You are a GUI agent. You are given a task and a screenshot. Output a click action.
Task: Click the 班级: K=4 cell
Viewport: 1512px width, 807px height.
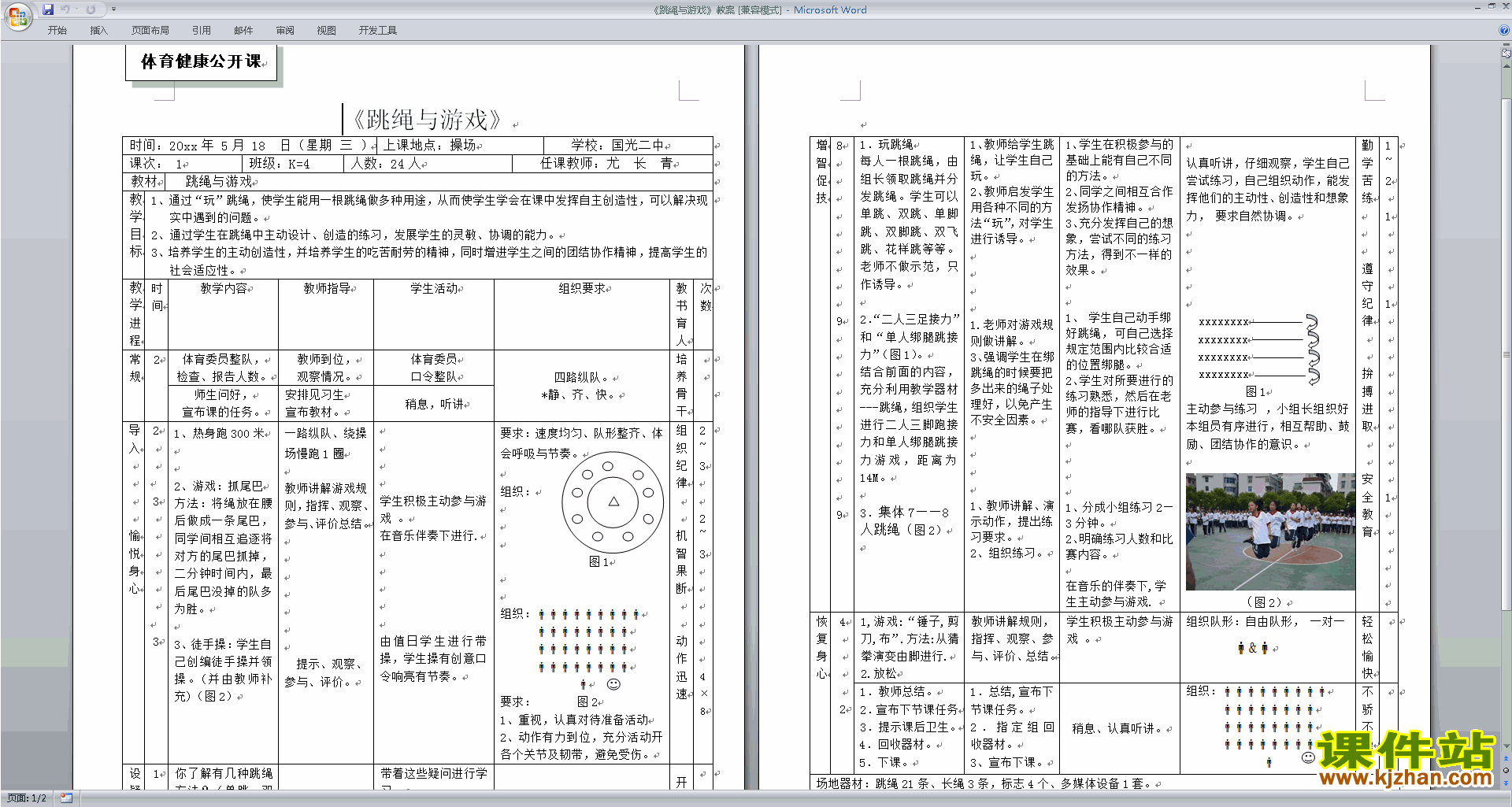click(x=293, y=164)
